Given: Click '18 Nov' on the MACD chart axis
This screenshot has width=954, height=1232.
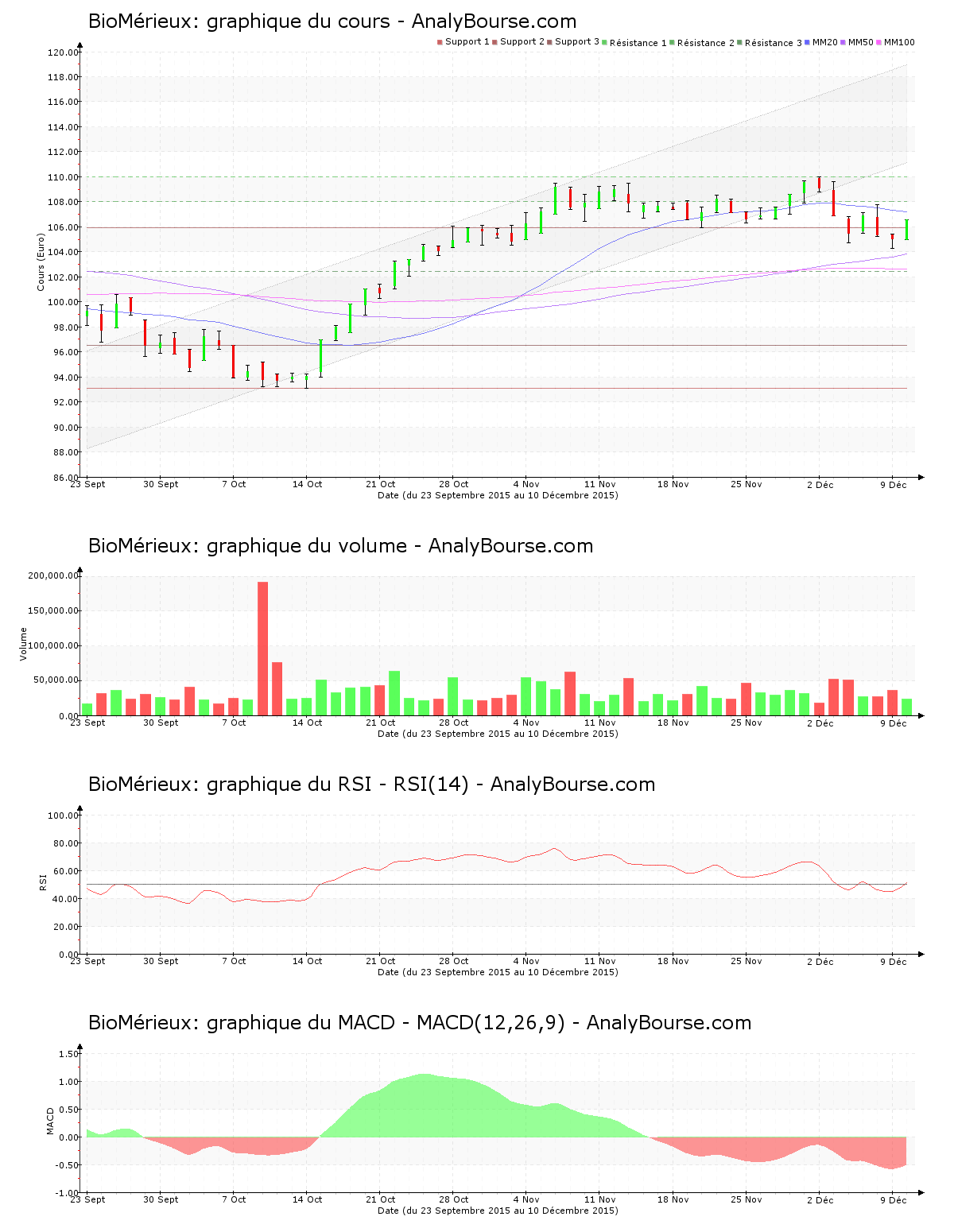Looking at the screenshot, I should (x=673, y=1199).
